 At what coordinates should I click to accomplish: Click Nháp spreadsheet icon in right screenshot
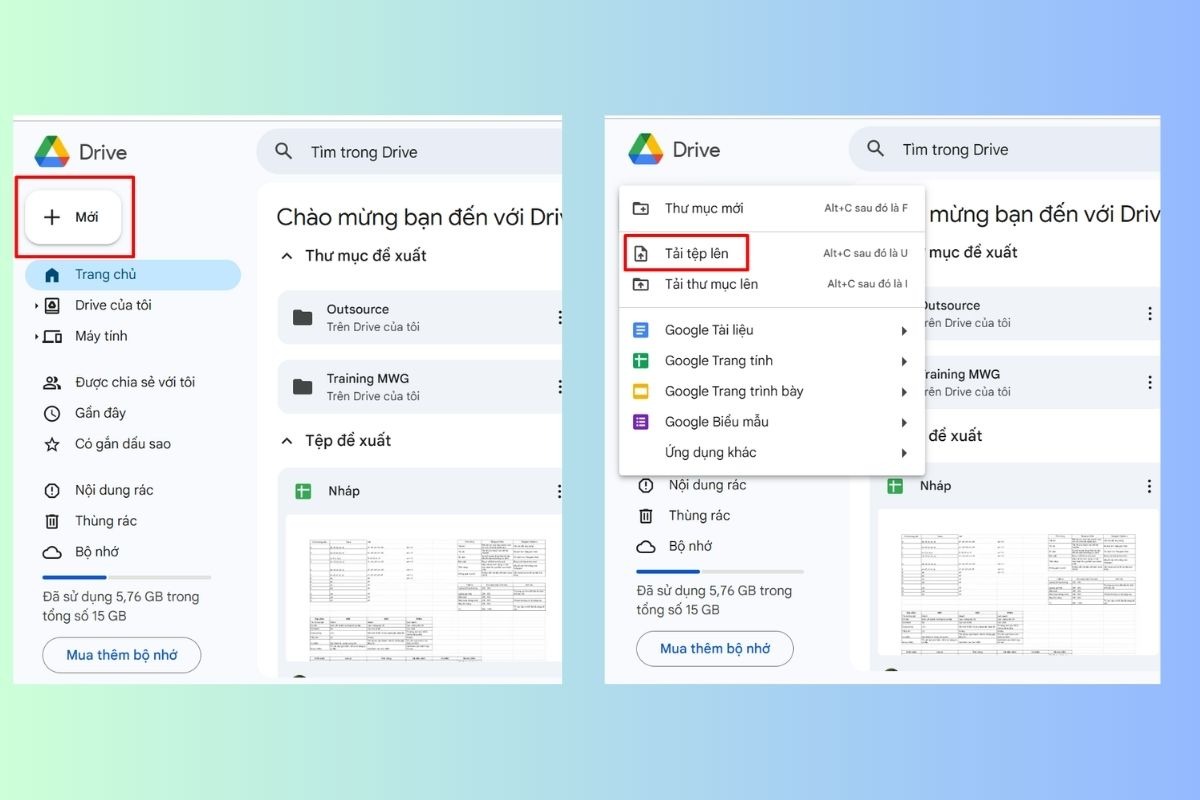point(895,486)
